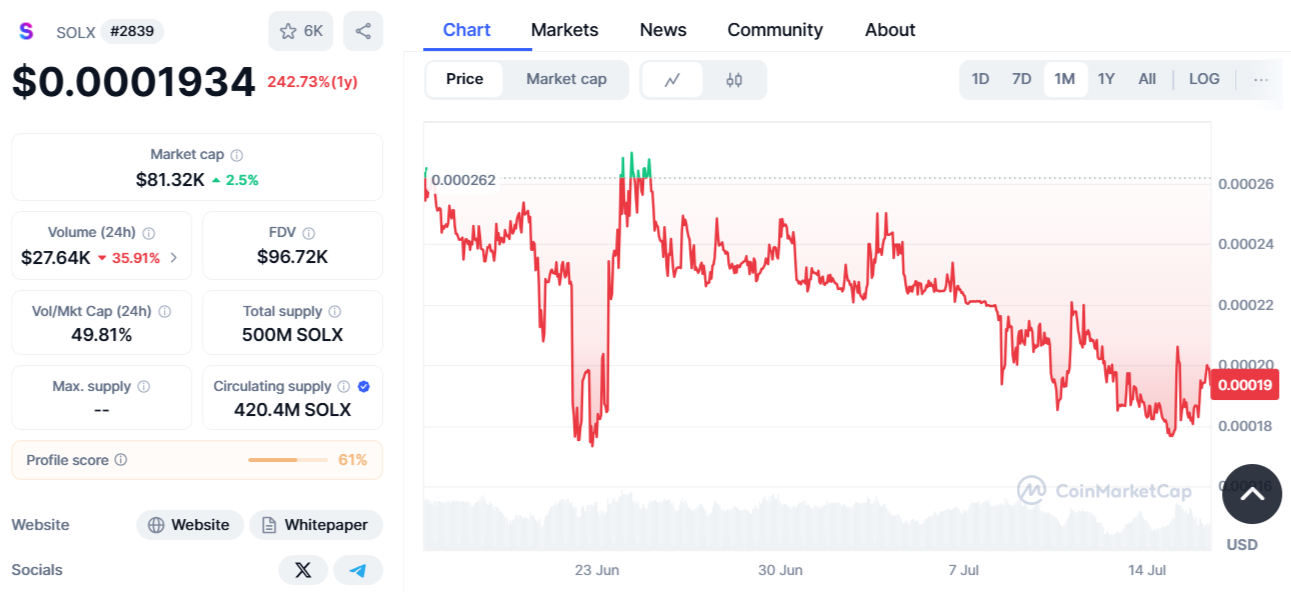
Task: Add SOLX to watchlist with star button
Action: point(301,31)
